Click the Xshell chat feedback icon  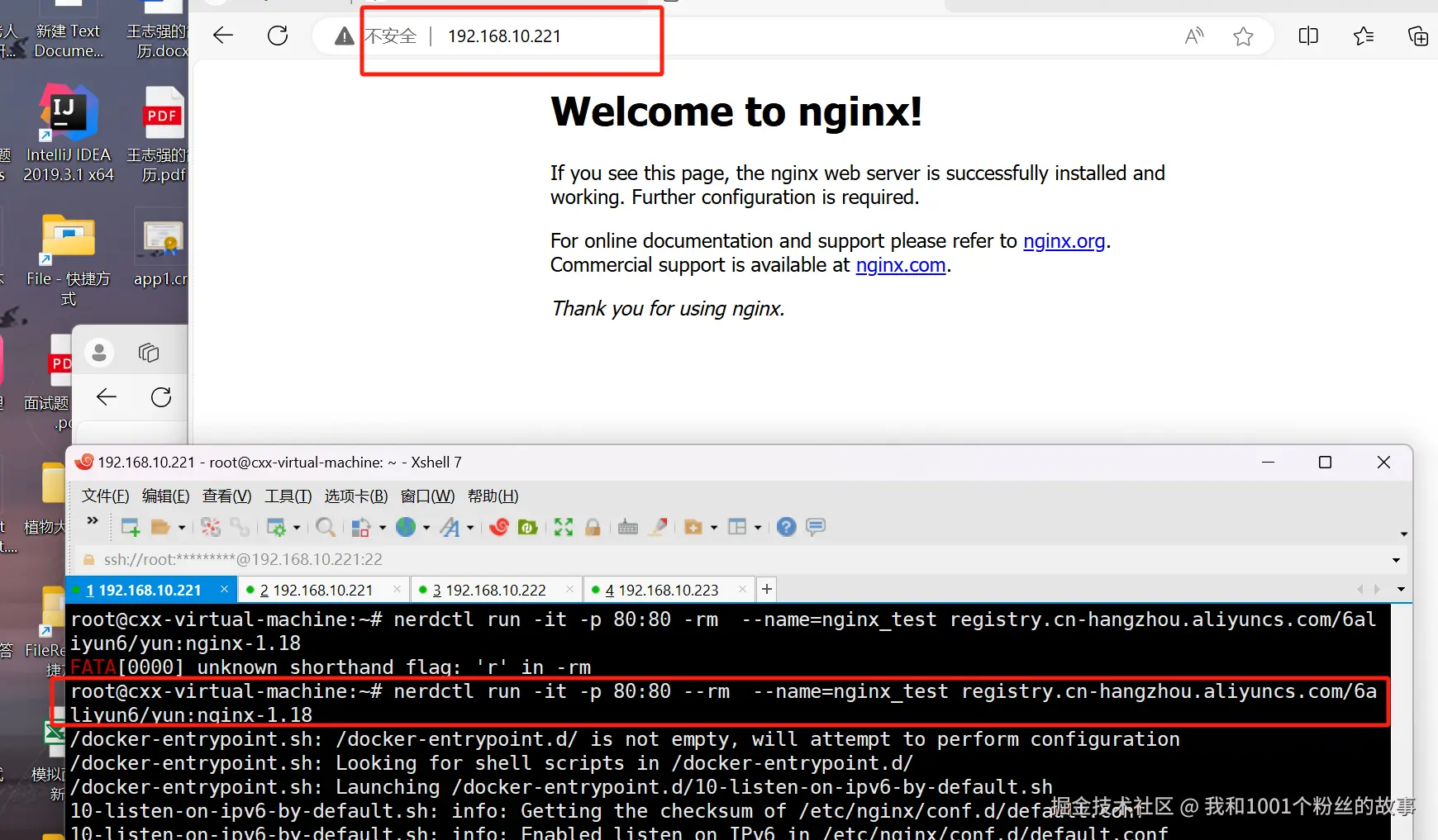tap(816, 527)
